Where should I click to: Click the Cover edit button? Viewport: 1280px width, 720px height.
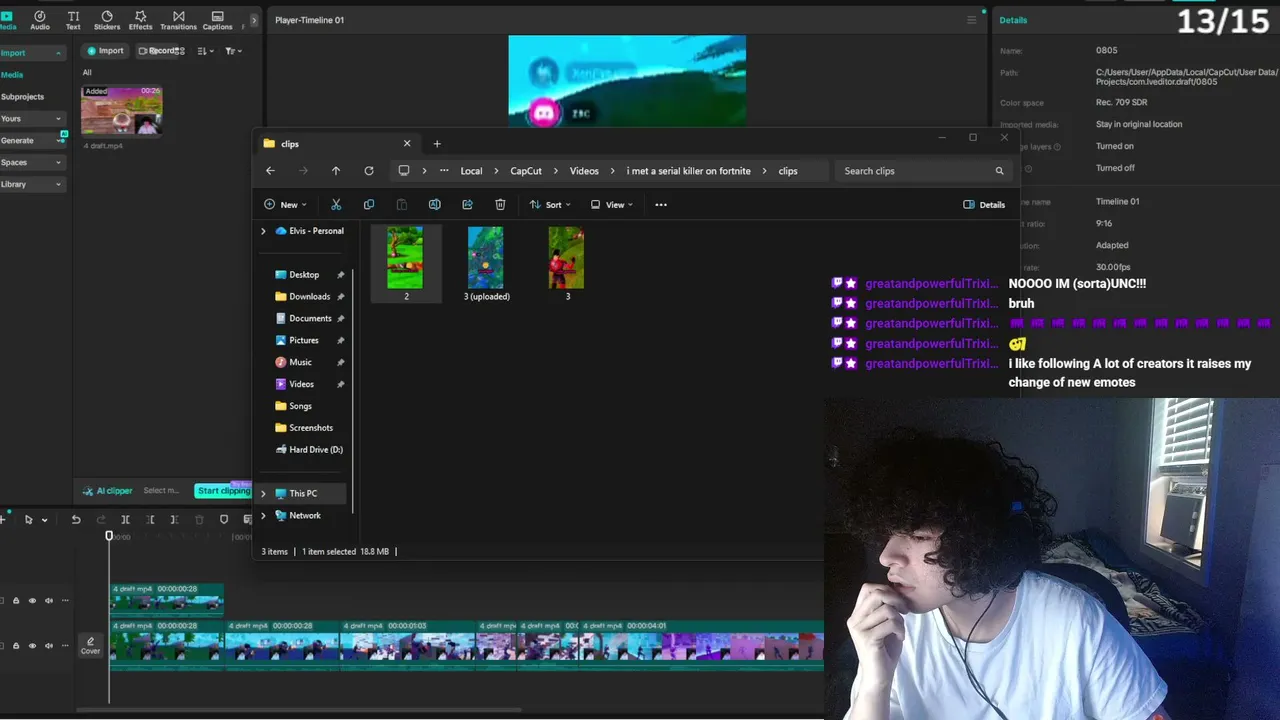90,646
